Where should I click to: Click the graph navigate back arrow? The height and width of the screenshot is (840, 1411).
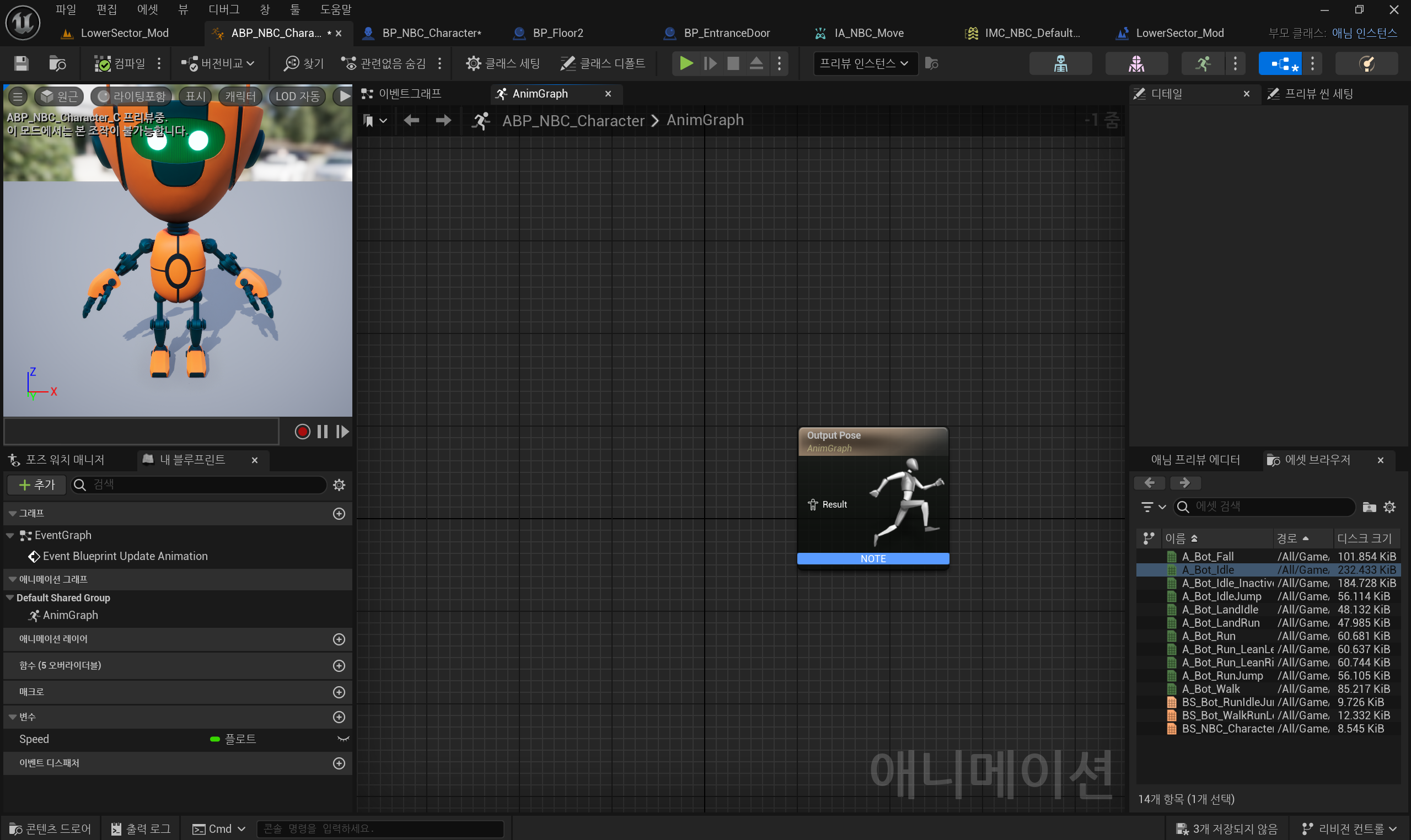pyautogui.click(x=412, y=120)
